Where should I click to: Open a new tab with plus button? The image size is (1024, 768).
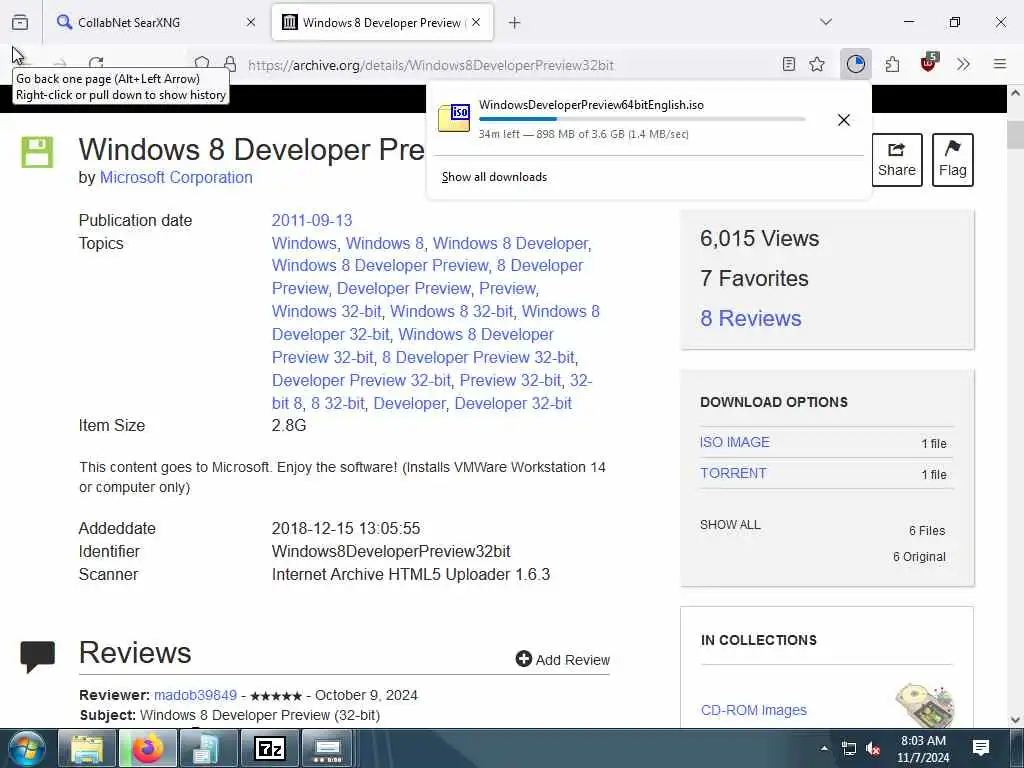point(515,23)
